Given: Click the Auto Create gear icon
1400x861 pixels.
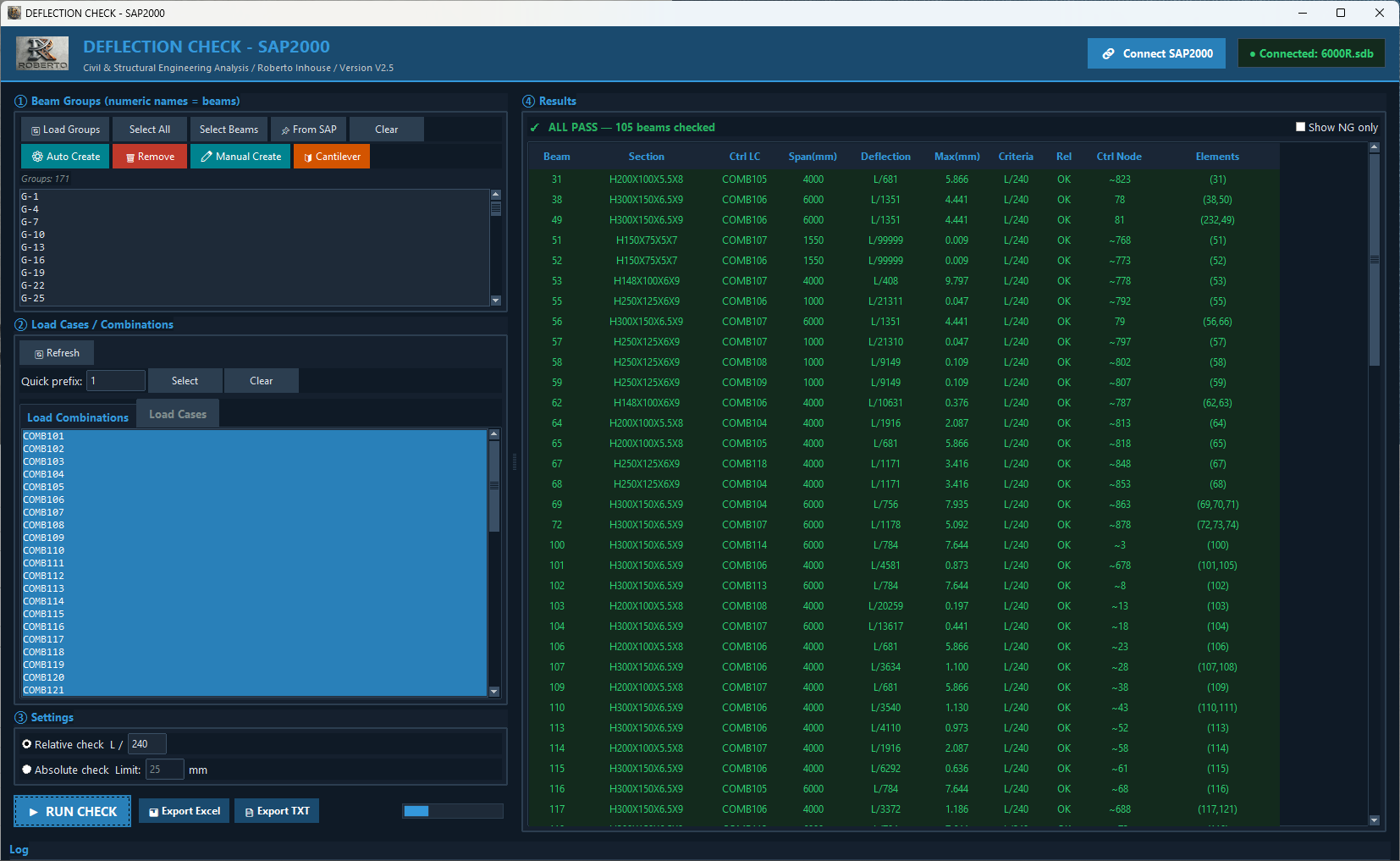Looking at the screenshot, I should (x=37, y=157).
